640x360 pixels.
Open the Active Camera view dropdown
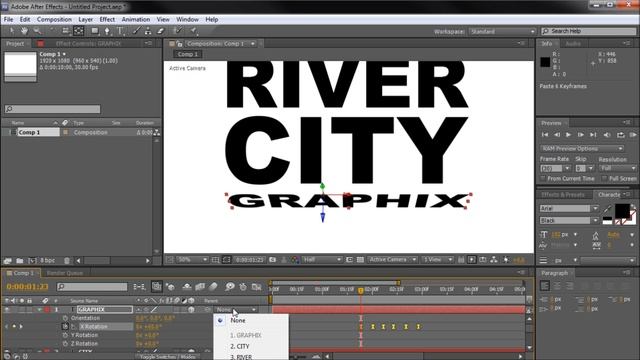pos(392,260)
